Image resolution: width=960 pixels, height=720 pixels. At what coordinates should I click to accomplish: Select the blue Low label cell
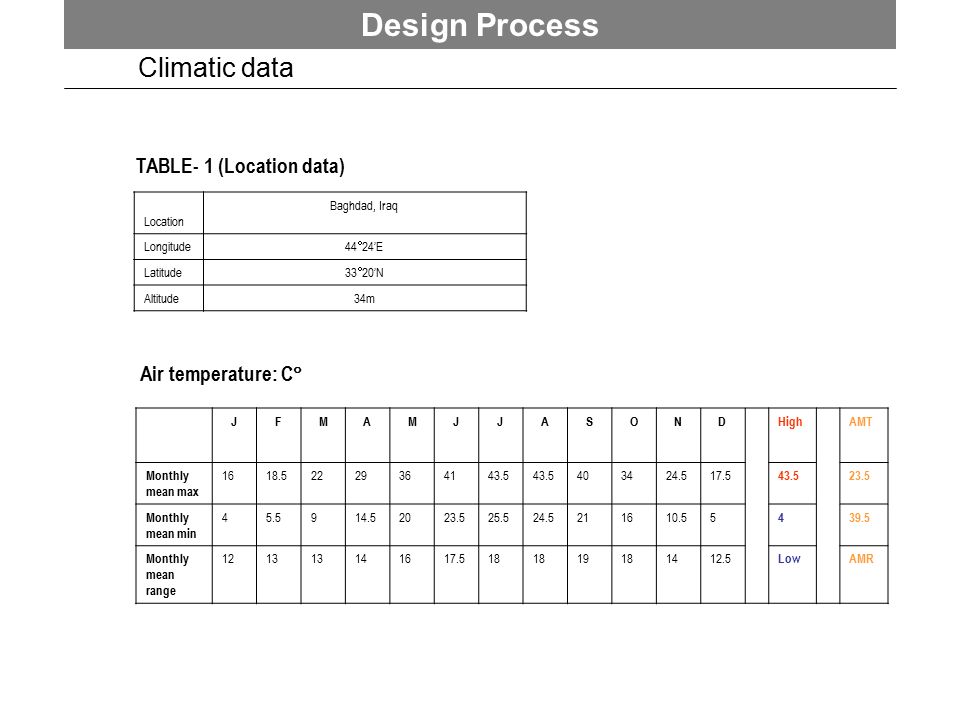(792, 574)
